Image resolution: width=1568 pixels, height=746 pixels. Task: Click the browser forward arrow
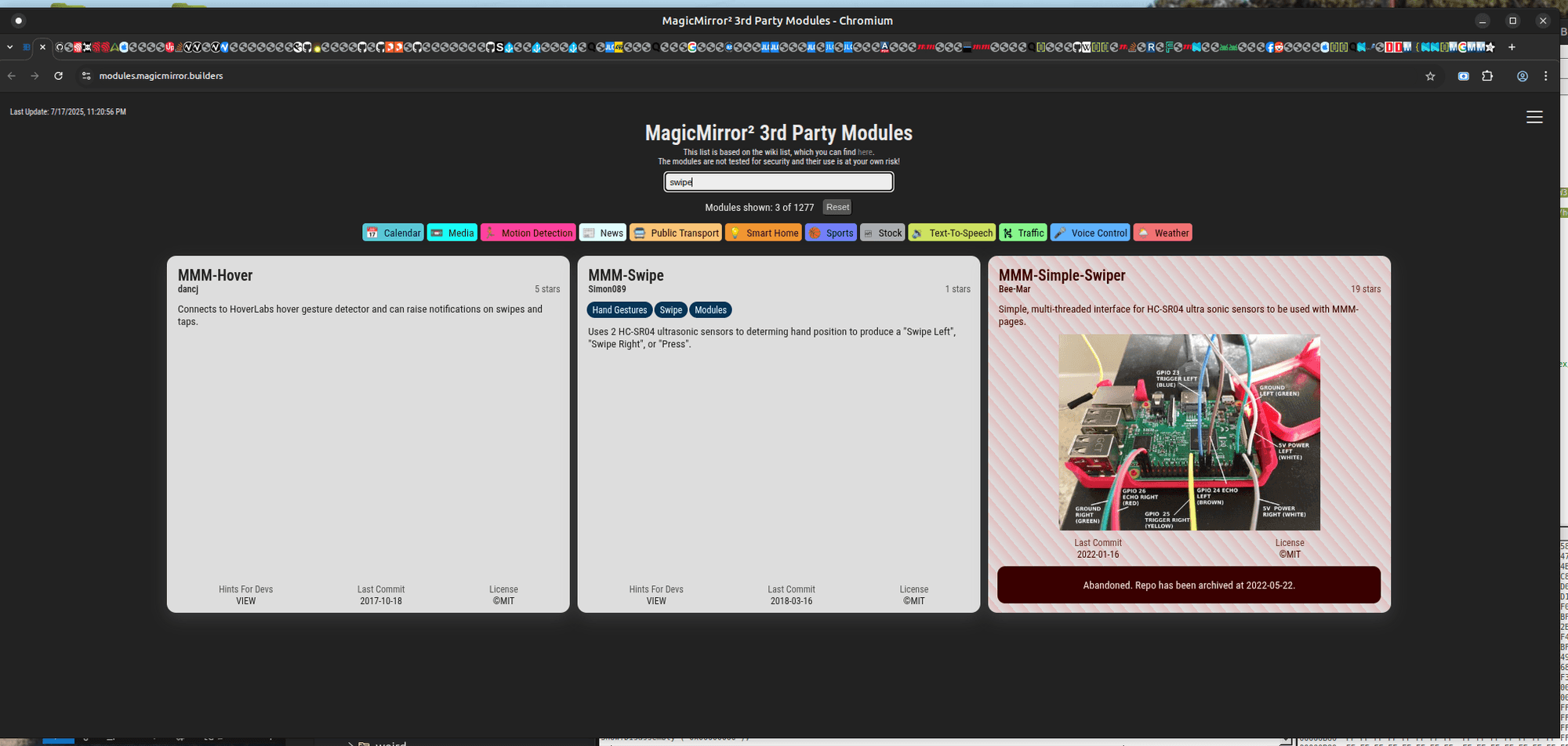tap(34, 76)
